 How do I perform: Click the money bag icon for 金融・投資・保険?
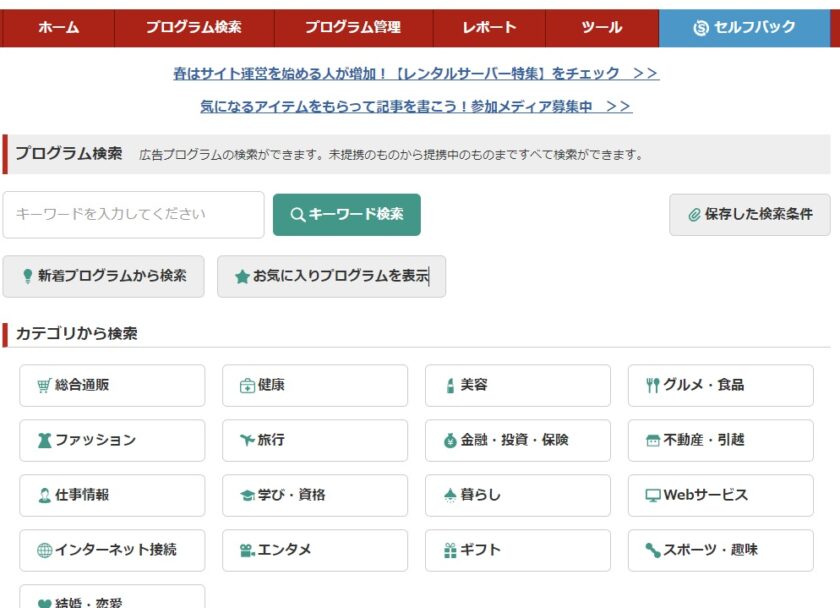450,441
